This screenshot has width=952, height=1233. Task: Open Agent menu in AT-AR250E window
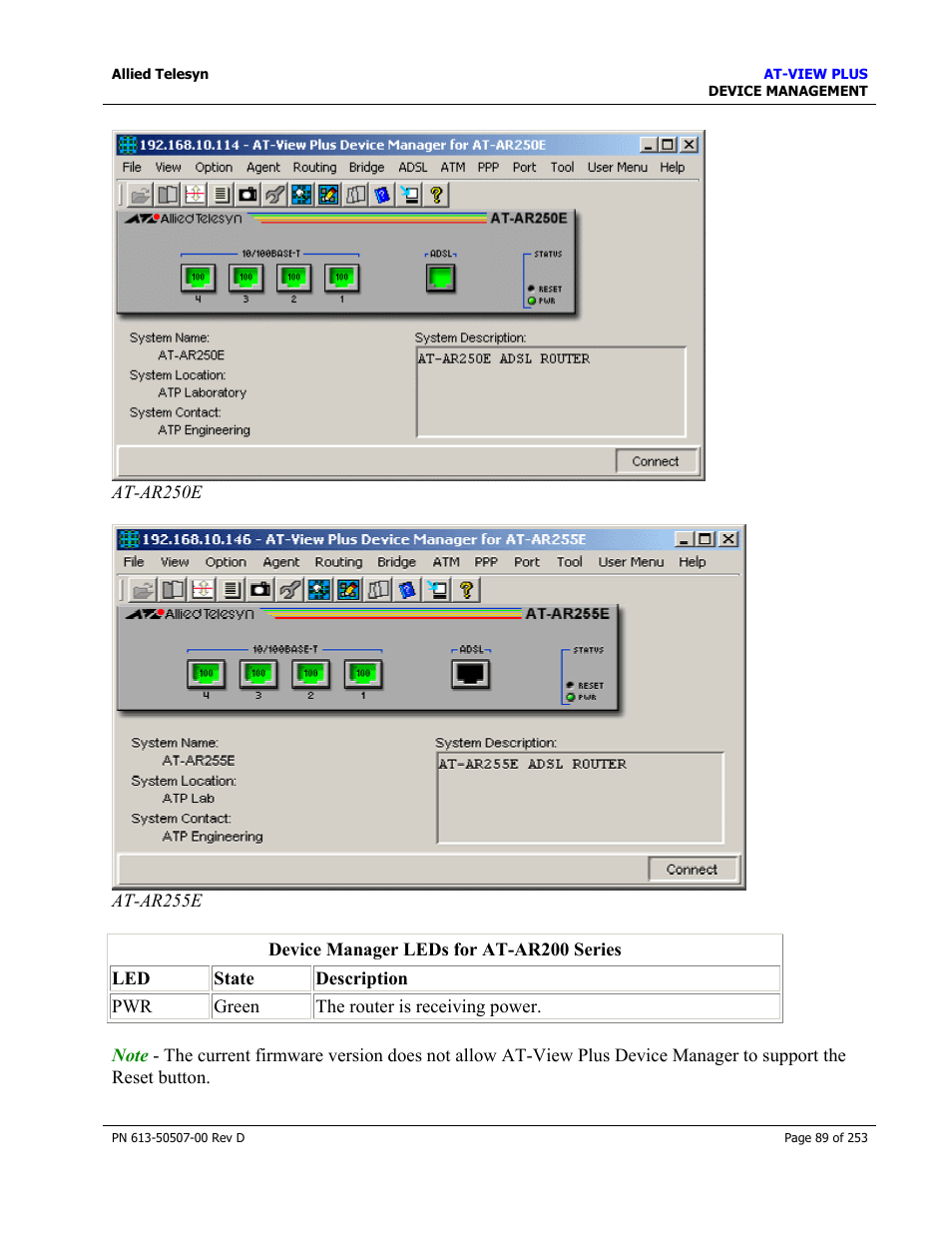click(263, 168)
